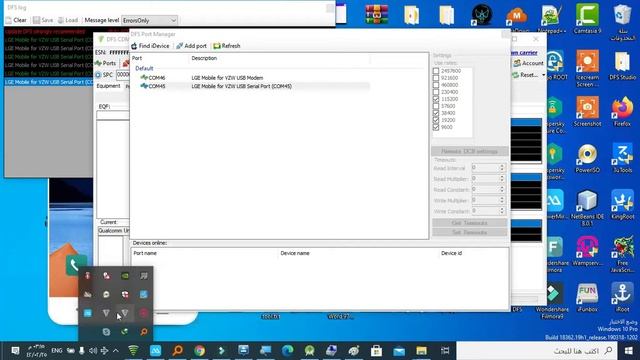Toggle the 57600 baud rate checkbox
This screenshot has width=640, height=360.
coord(436,106)
